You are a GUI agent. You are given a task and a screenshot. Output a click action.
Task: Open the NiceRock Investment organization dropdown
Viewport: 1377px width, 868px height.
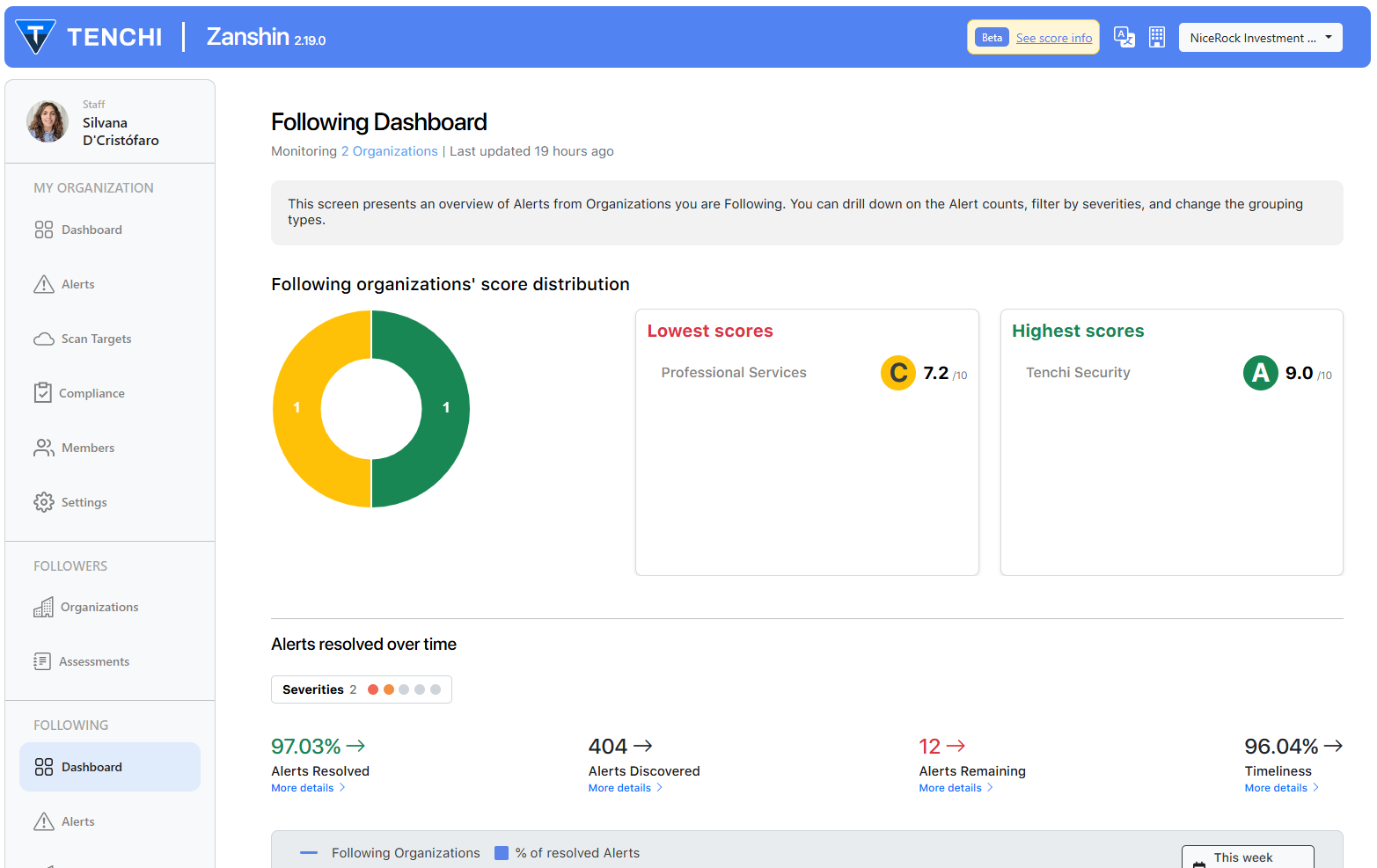[x=1260, y=38]
